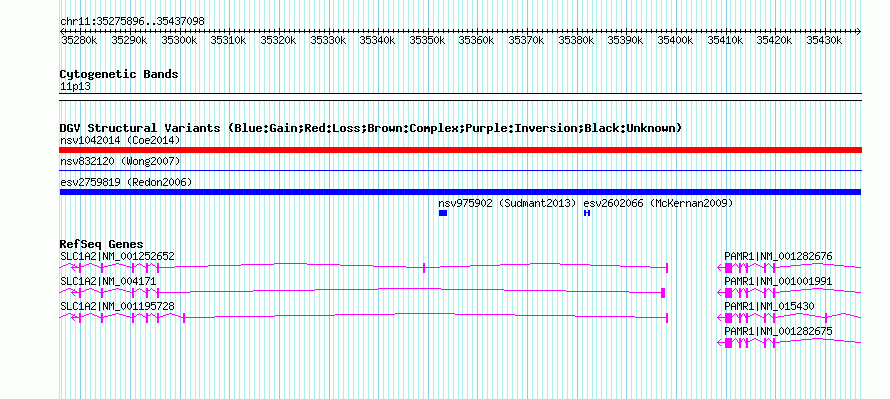The height and width of the screenshot is (399, 890).
Task: Click the SLC1A2|NM_004171 transcript label
Action: pos(108,281)
